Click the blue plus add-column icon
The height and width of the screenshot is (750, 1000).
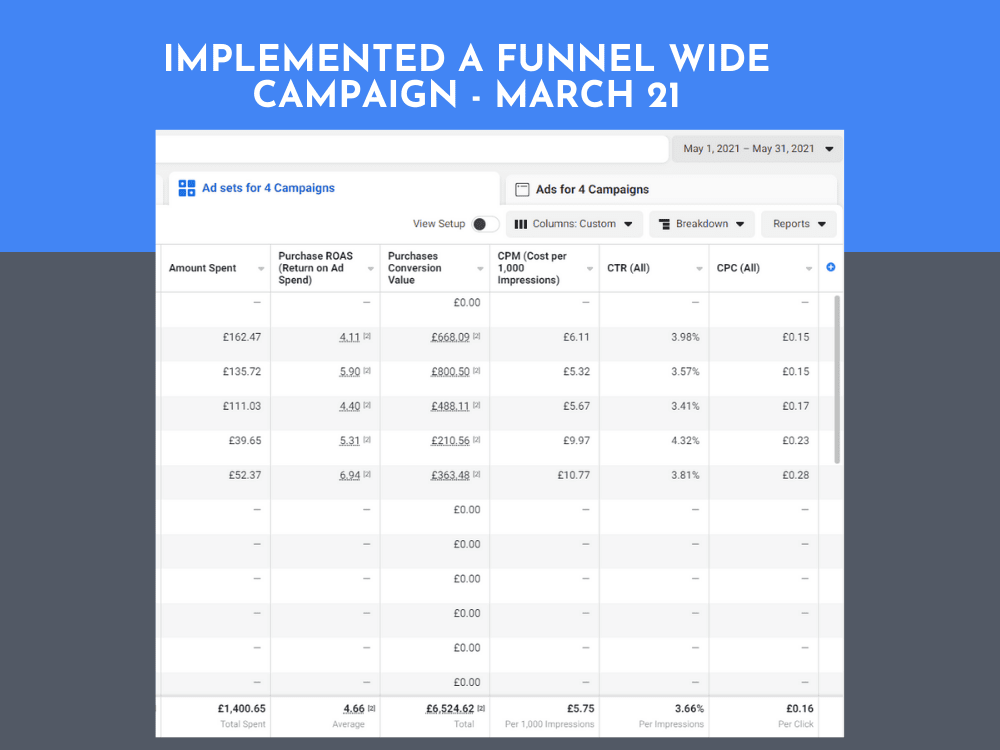(830, 267)
